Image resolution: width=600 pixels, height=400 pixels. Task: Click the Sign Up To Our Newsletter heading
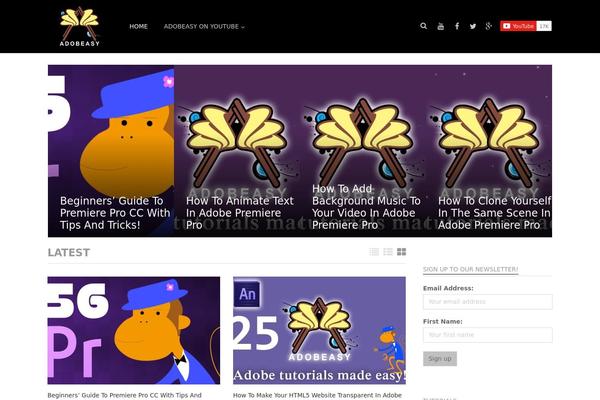(x=470, y=269)
